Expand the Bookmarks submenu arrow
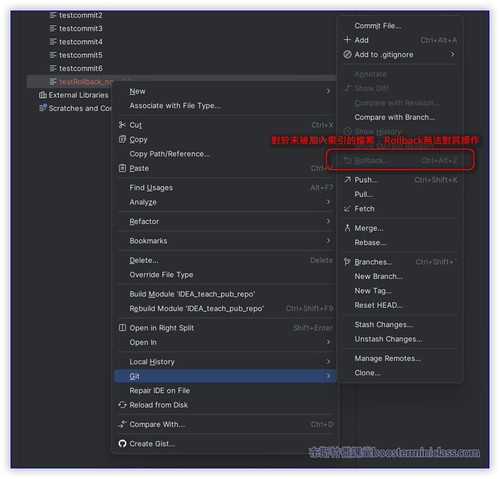 pyautogui.click(x=328, y=240)
